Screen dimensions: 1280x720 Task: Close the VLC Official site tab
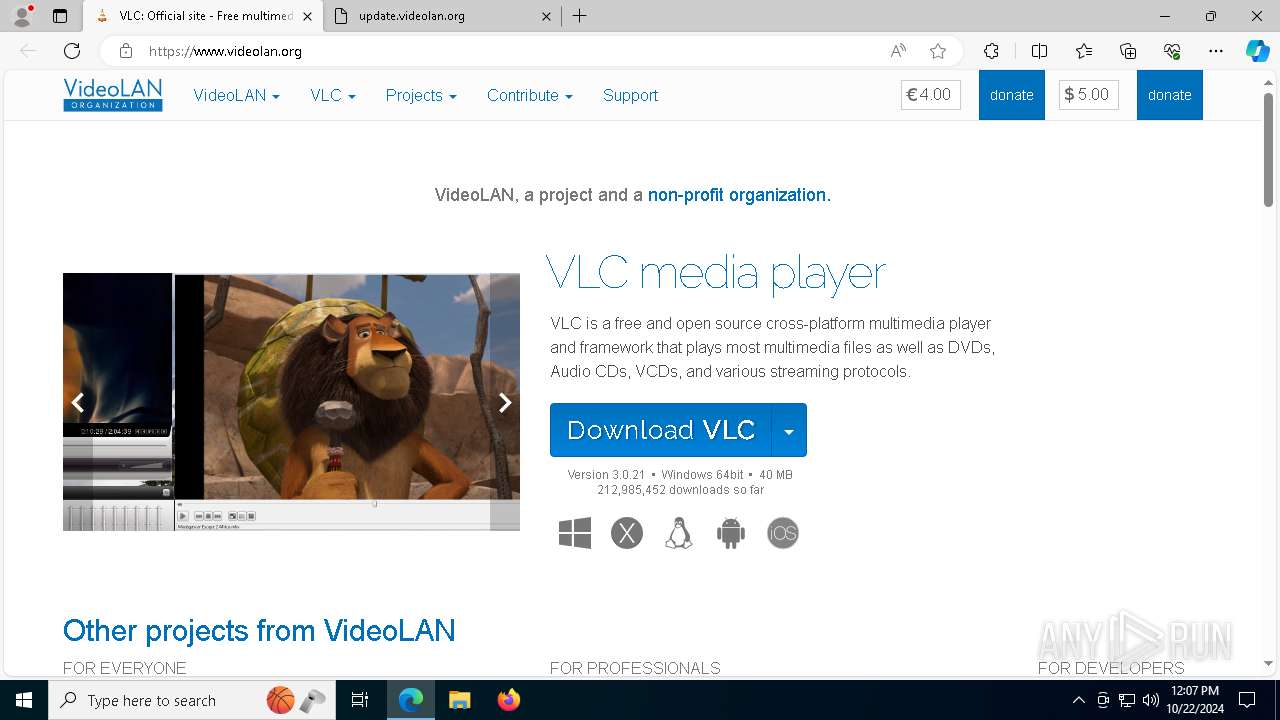click(x=307, y=16)
